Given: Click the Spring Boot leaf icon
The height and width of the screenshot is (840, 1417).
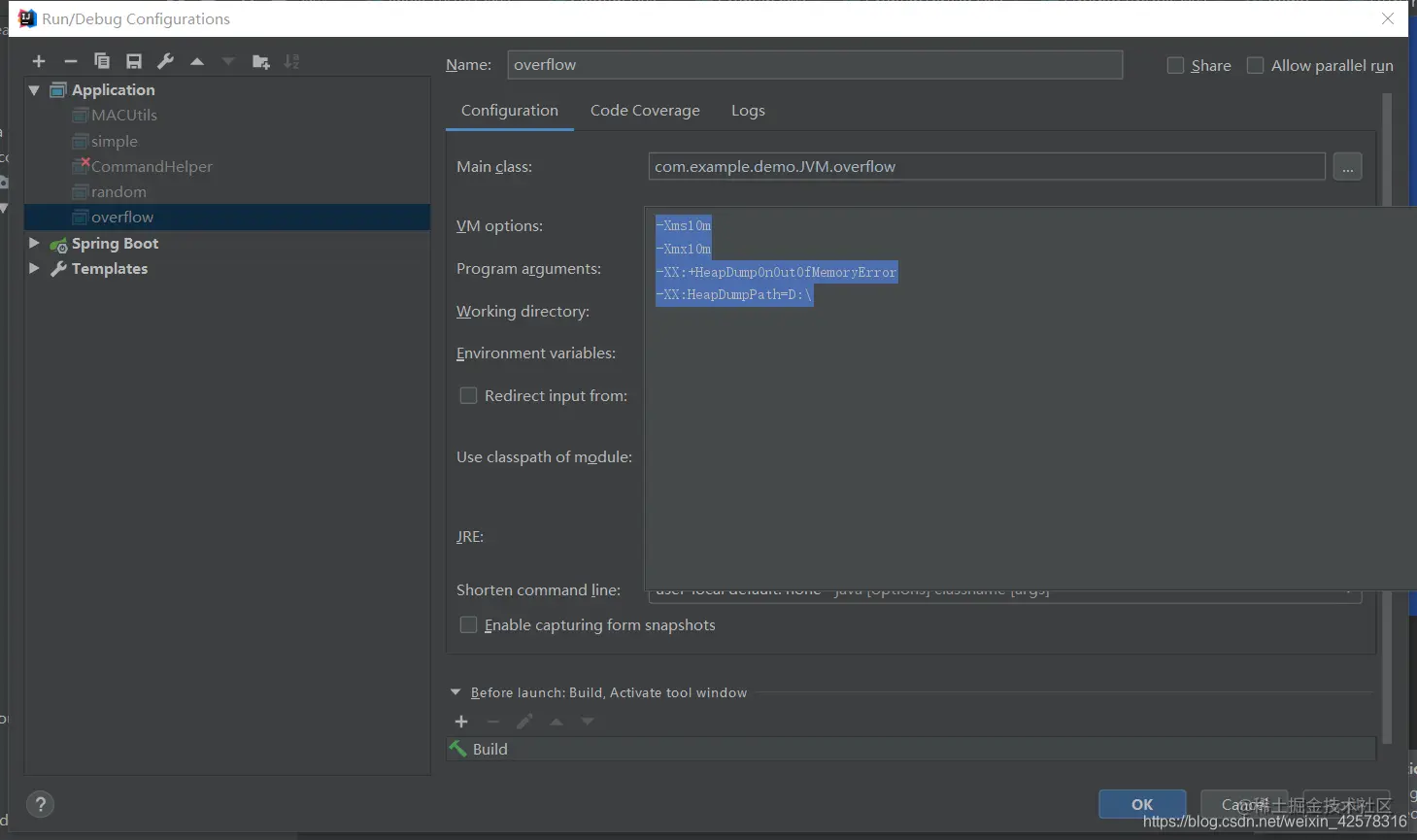Looking at the screenshot, I should (58, 244).
